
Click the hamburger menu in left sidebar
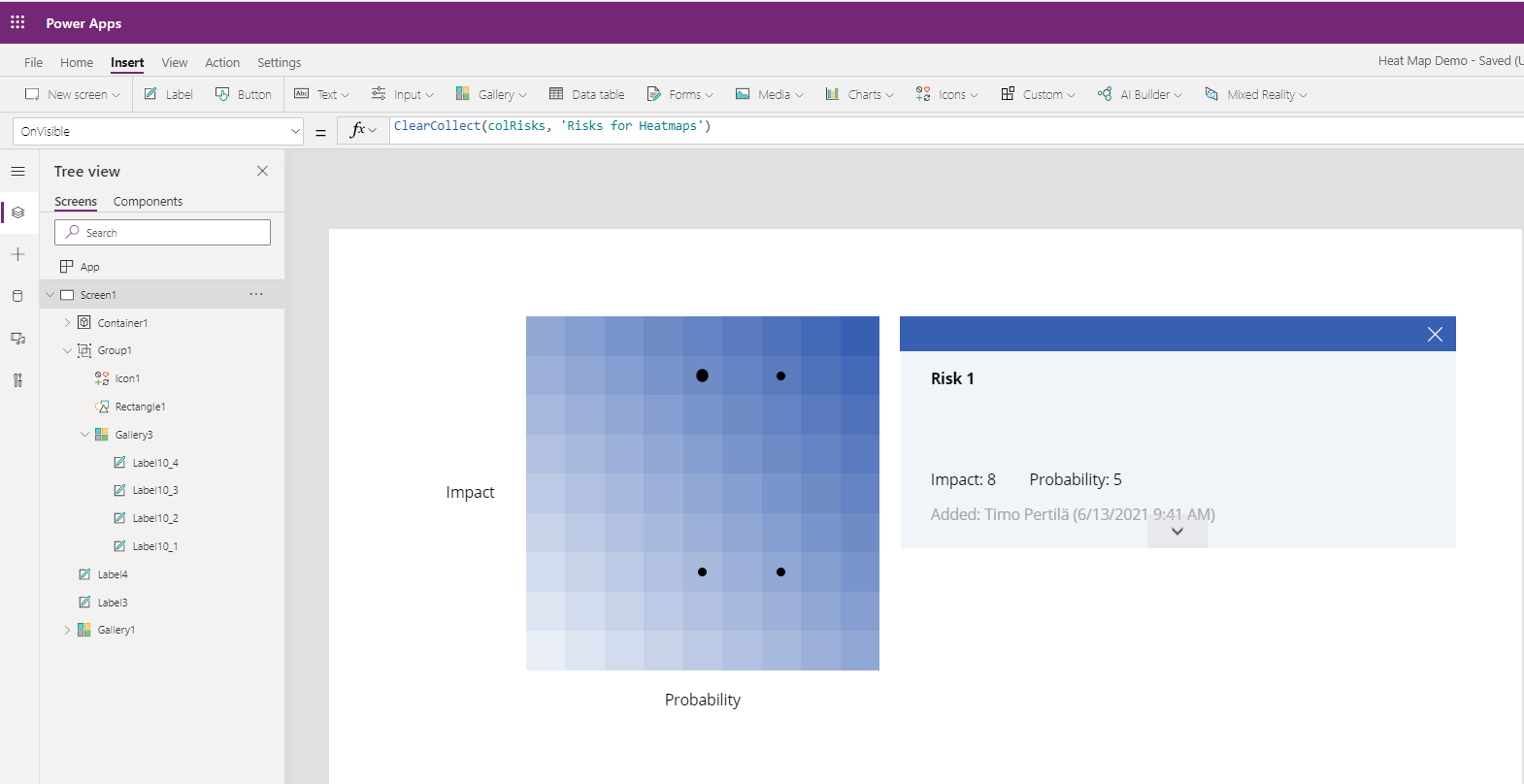(x=17, y=172)
